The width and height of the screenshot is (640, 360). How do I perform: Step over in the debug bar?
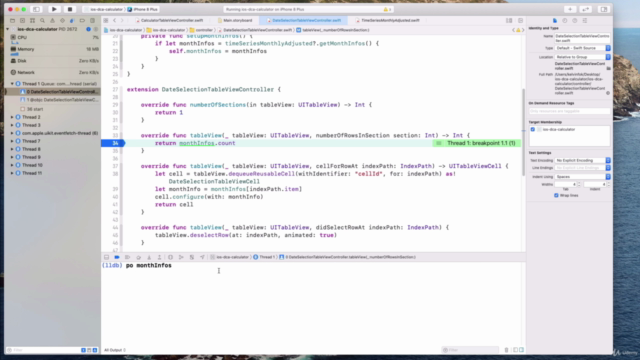click(x=138, y=257)
